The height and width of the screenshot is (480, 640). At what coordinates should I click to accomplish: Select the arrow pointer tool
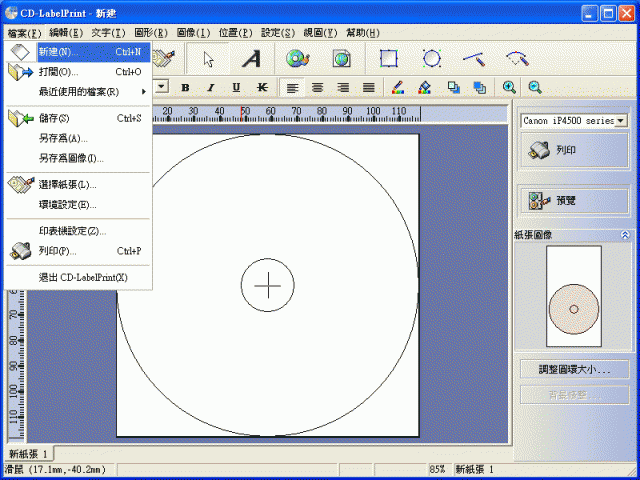209,59
